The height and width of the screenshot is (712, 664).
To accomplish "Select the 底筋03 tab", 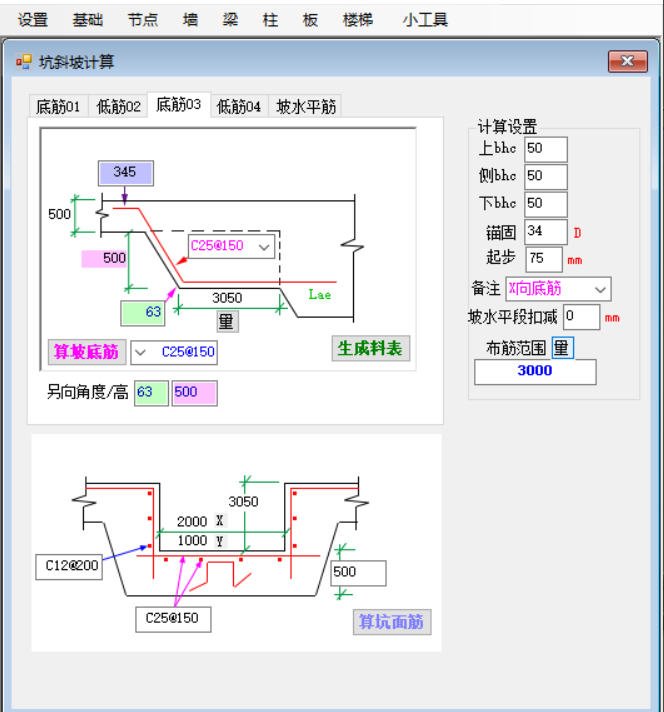I will click(x=178, y=105).
